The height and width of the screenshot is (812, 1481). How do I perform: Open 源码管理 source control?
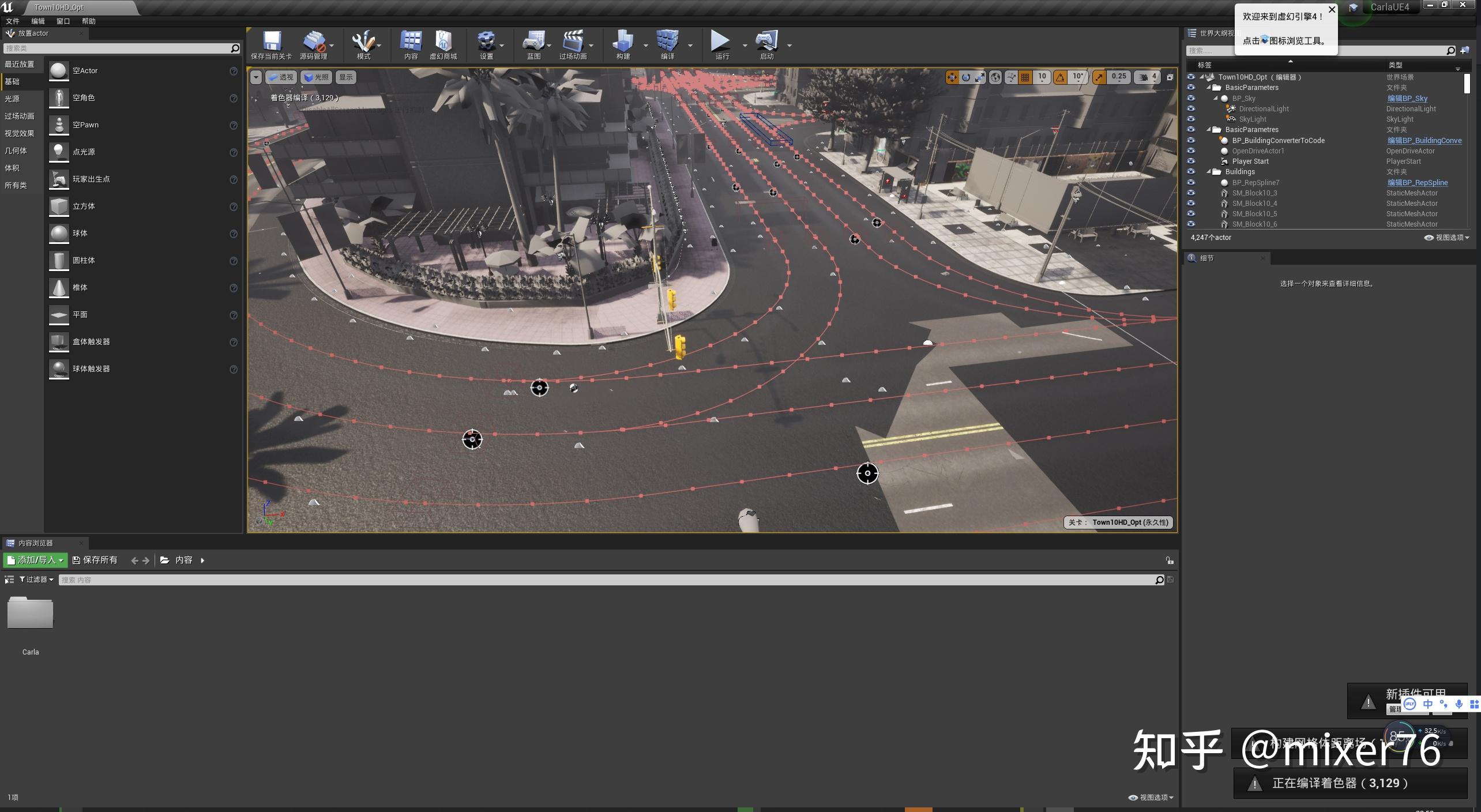[x=313, y=45]
